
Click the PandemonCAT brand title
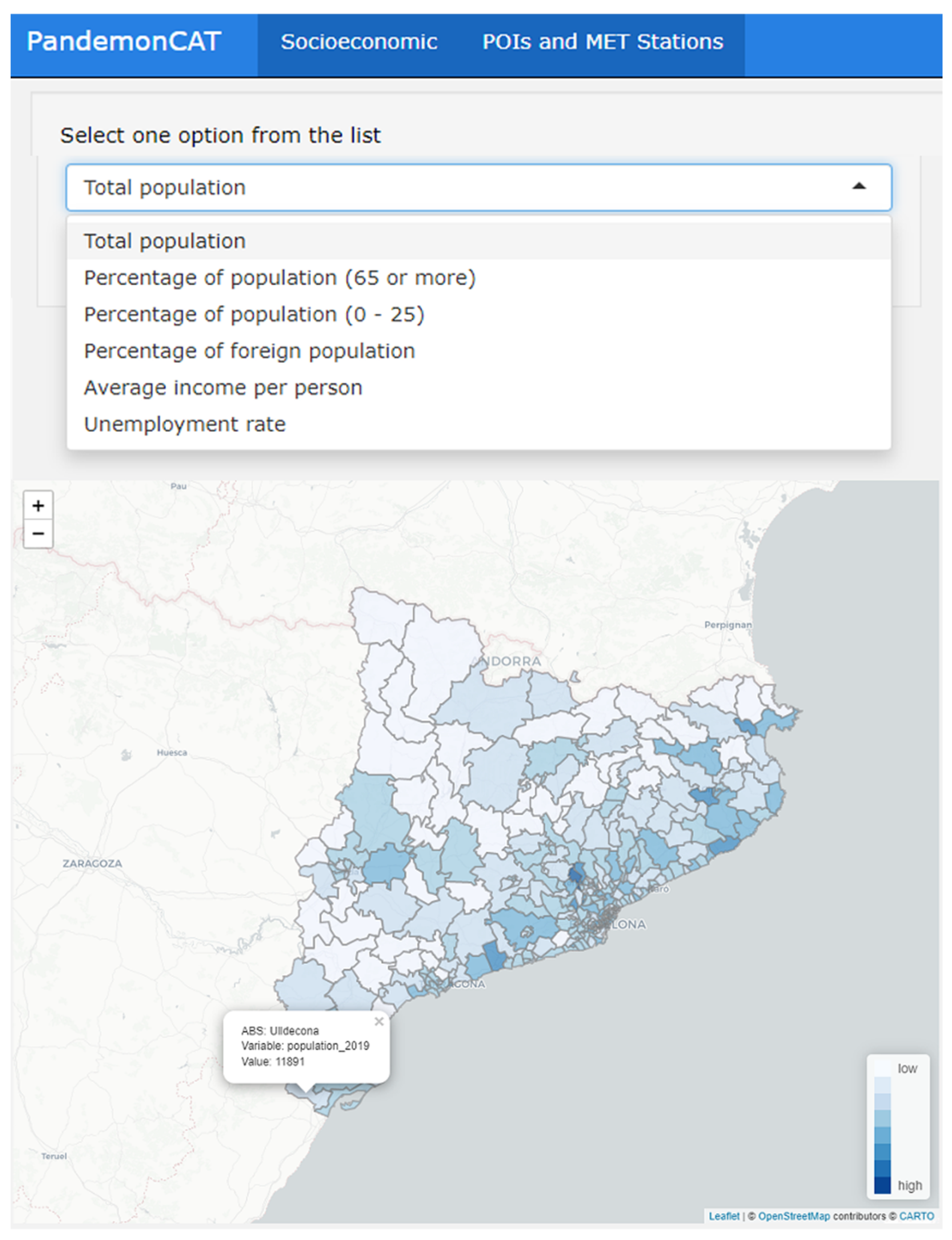click(x=124, y=42)
